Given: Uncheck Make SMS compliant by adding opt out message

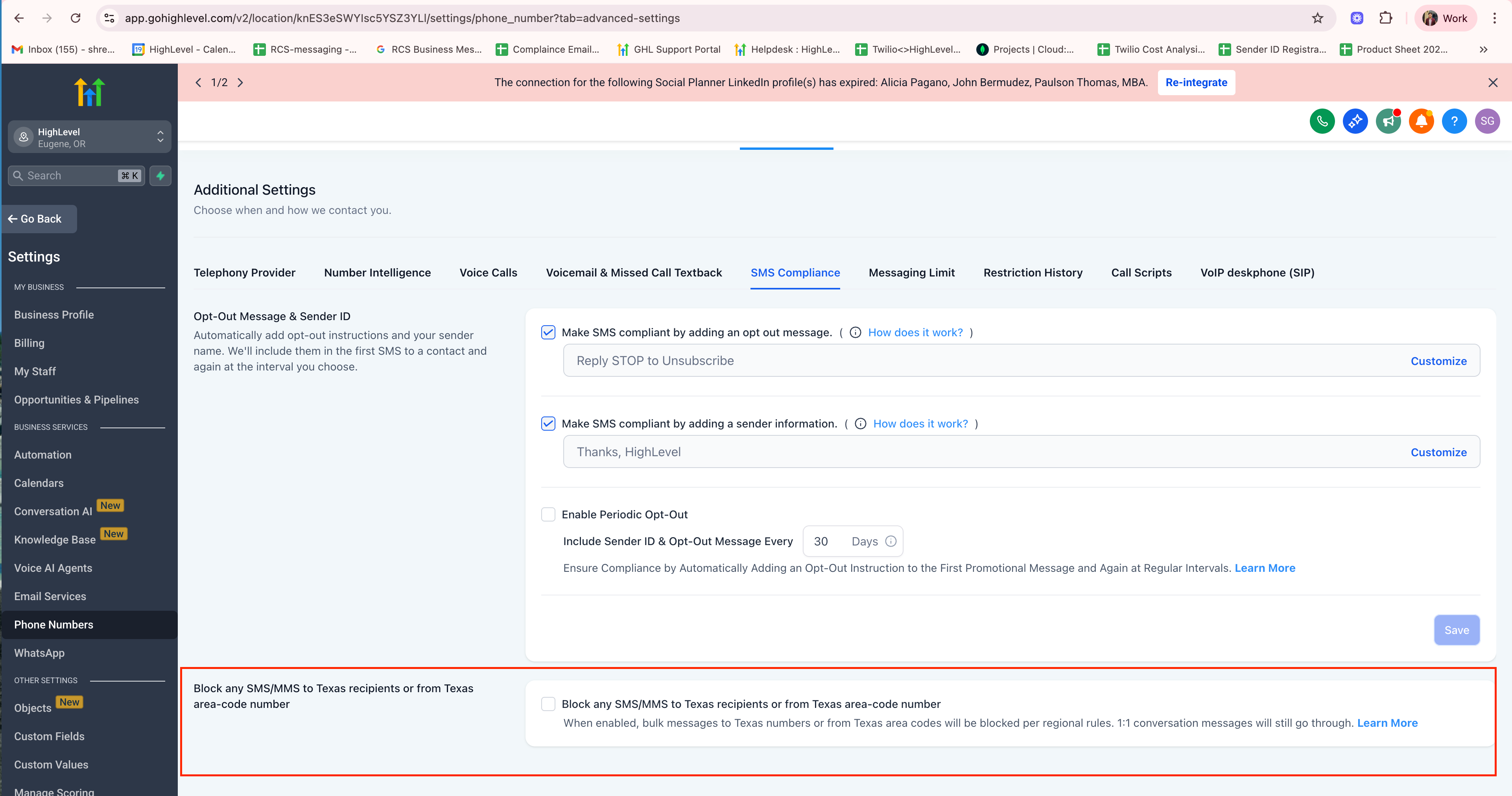Looking at the screenshot, I should tap(548, 332).
